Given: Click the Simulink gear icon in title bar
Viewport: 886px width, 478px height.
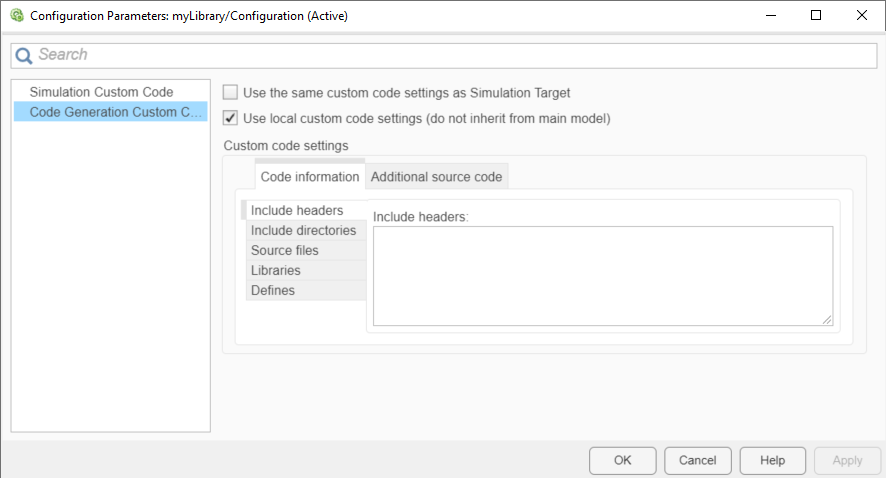Looking at the screenshot, I should point(16,16).
